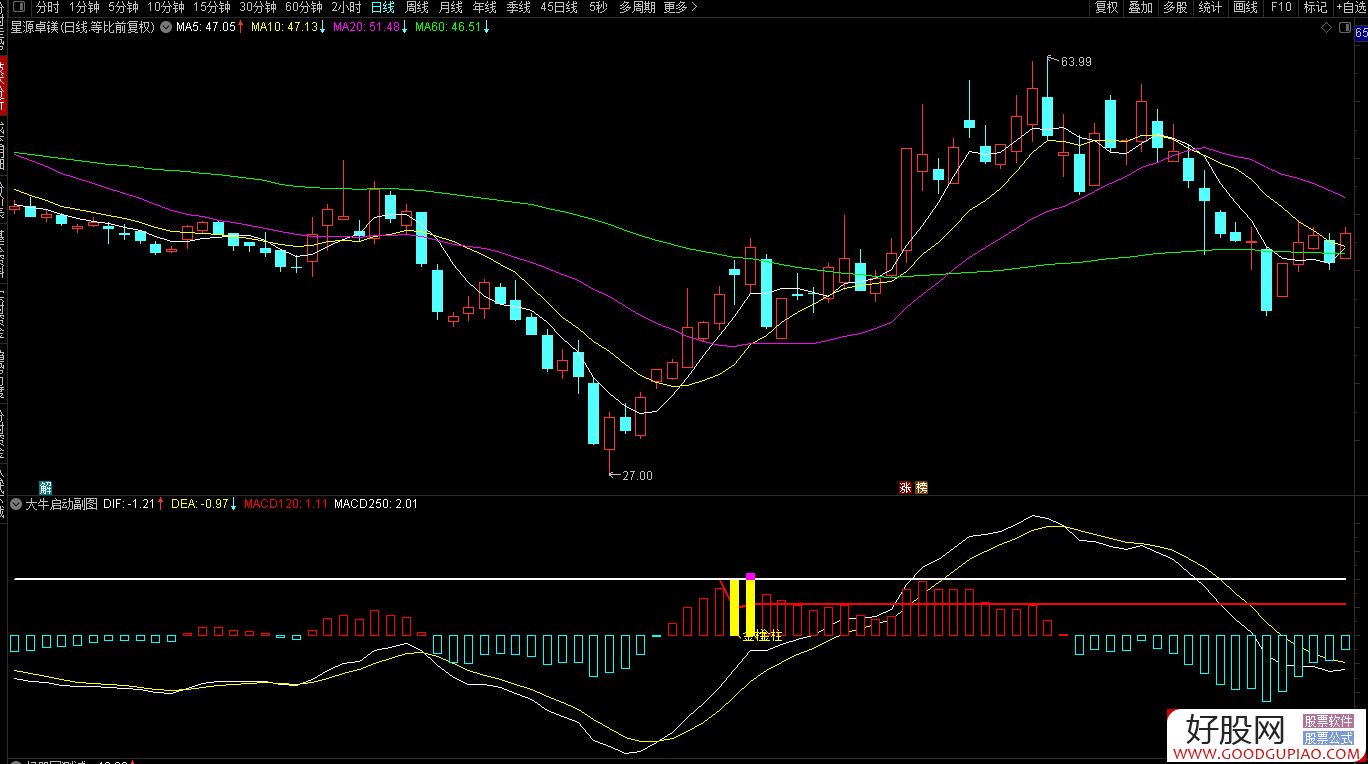Click the 解 marker on the chart

coord(45,487)
